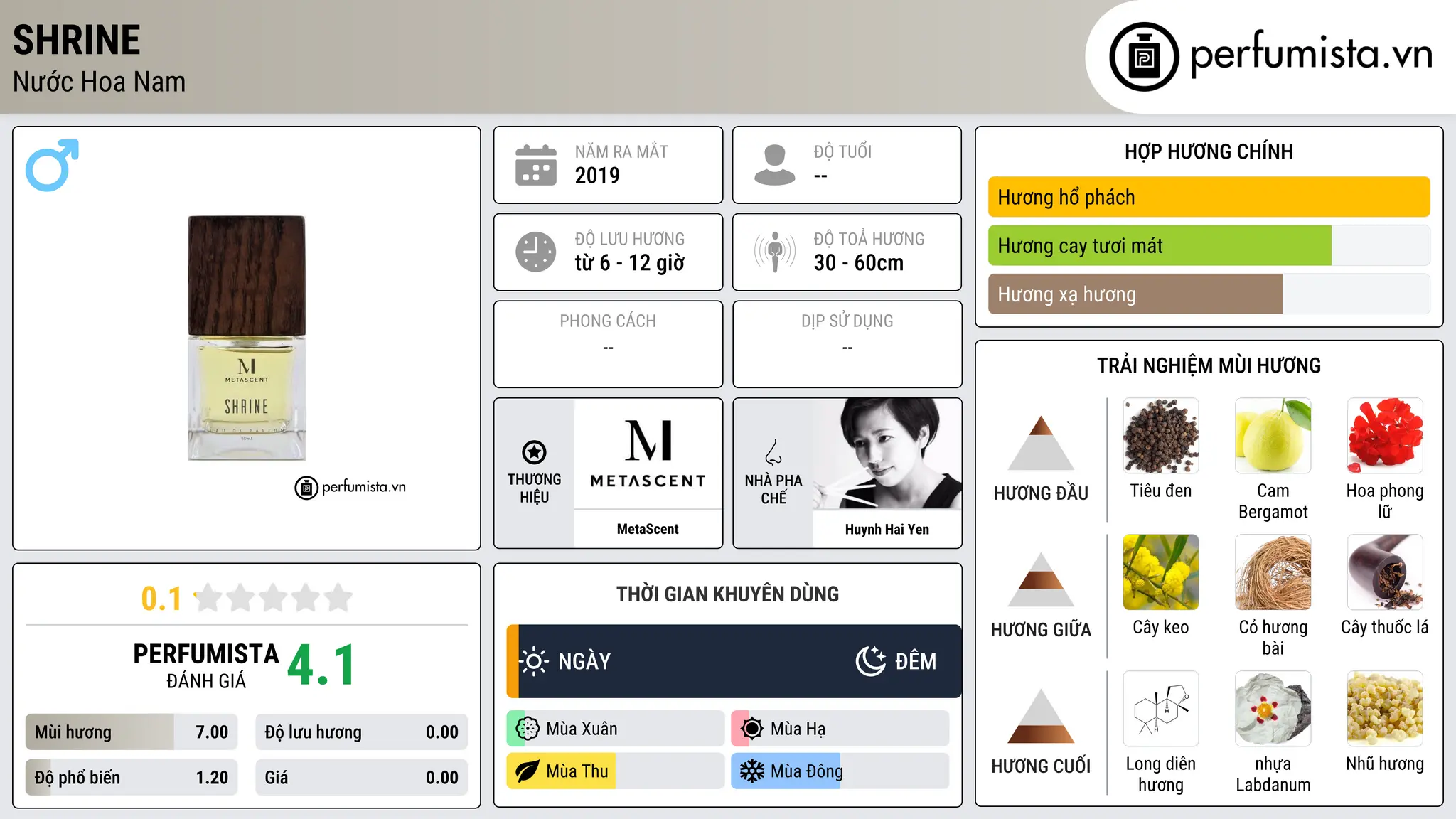Click the Nước Hoa Nam subtitle
The image size is (1456, 819).
coord(100,82)
